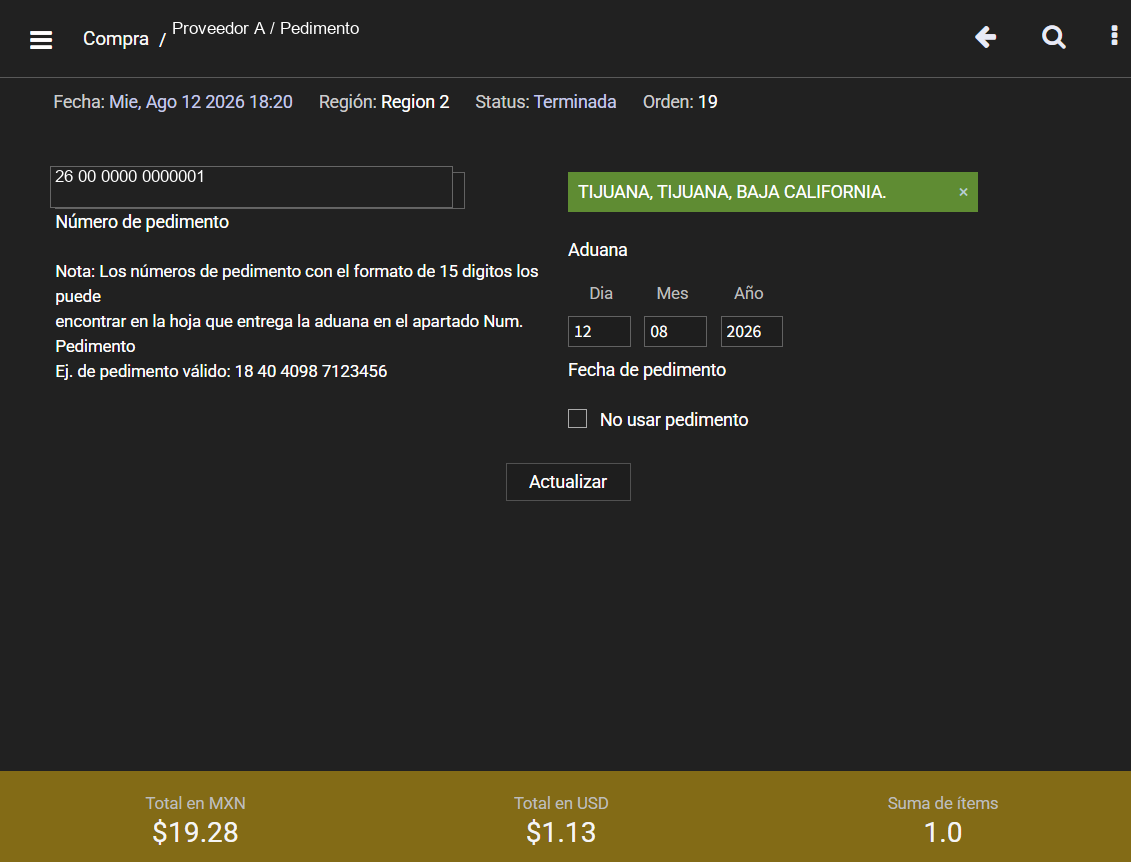Image resolution: width=1131 pixels, height=862 pixels.
Task: Click the example pedimento 18 40 4098 7123456 line
Action: pyautogui.click(x=221, y=371)
